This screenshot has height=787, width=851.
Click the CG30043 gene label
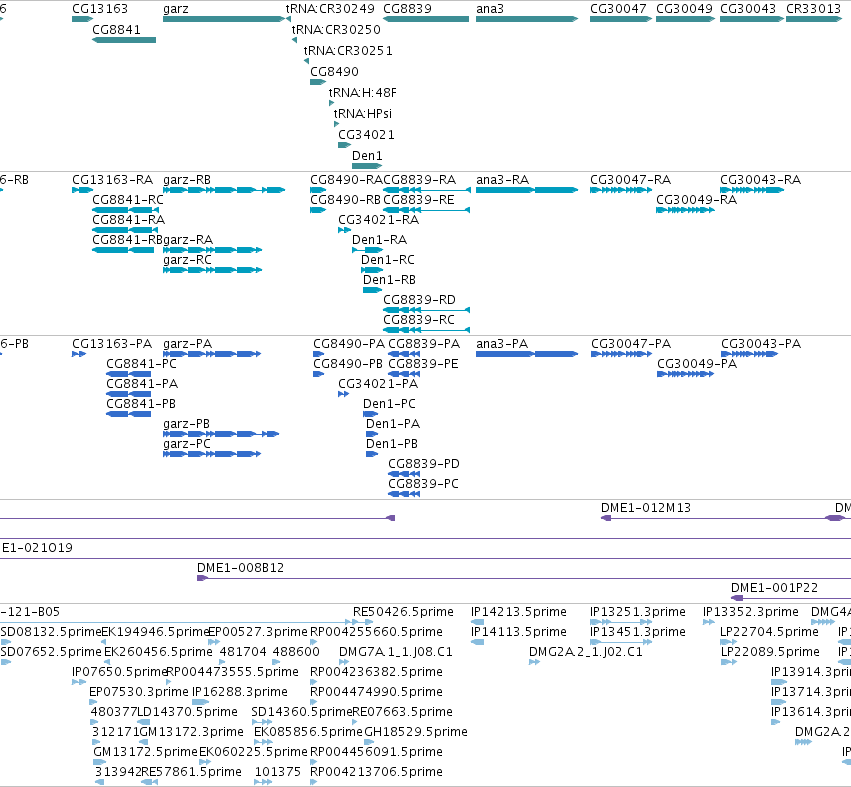click(x=748, y=9)
